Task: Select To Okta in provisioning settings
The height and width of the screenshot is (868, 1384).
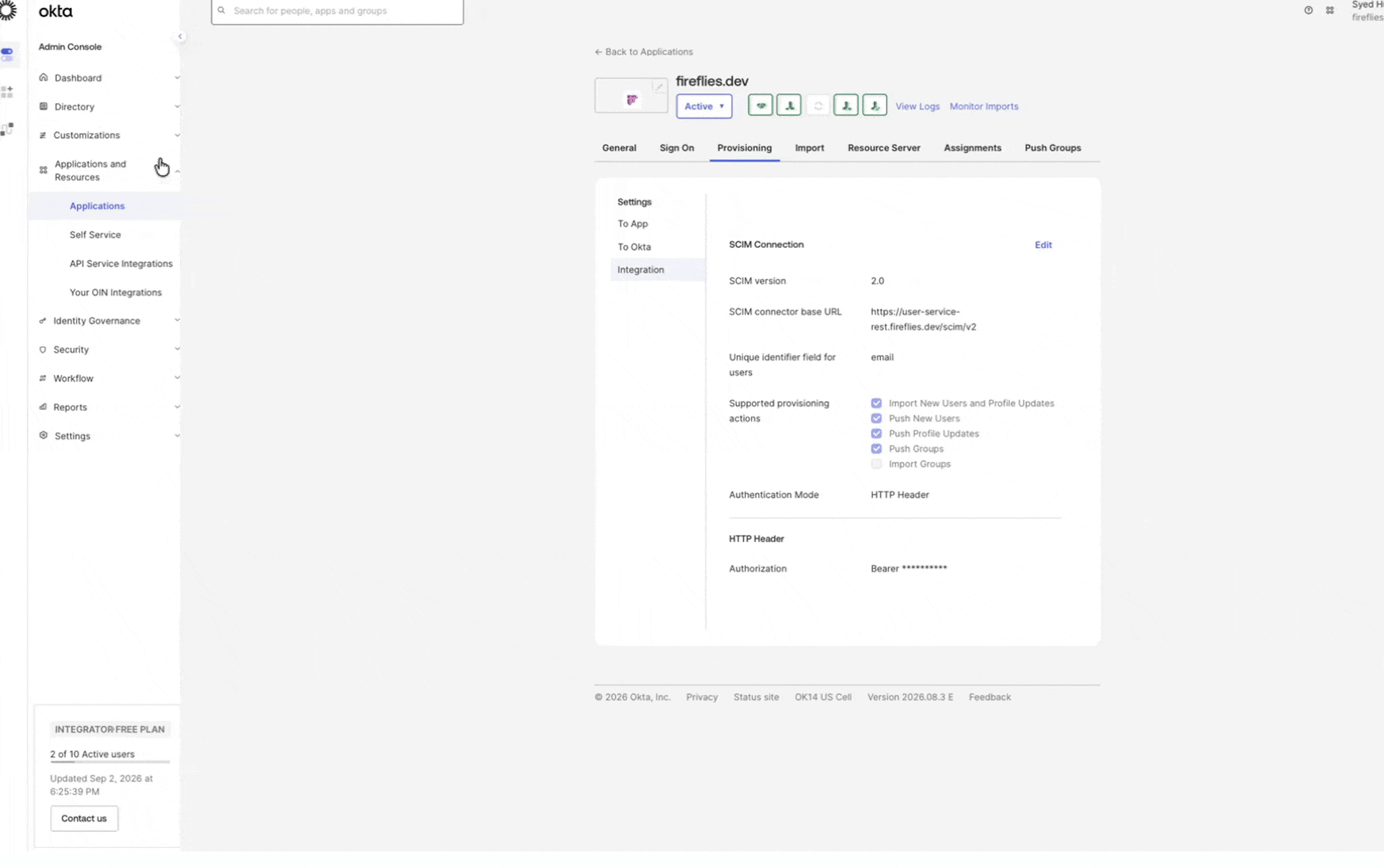Action: click(x=634, y=247)
